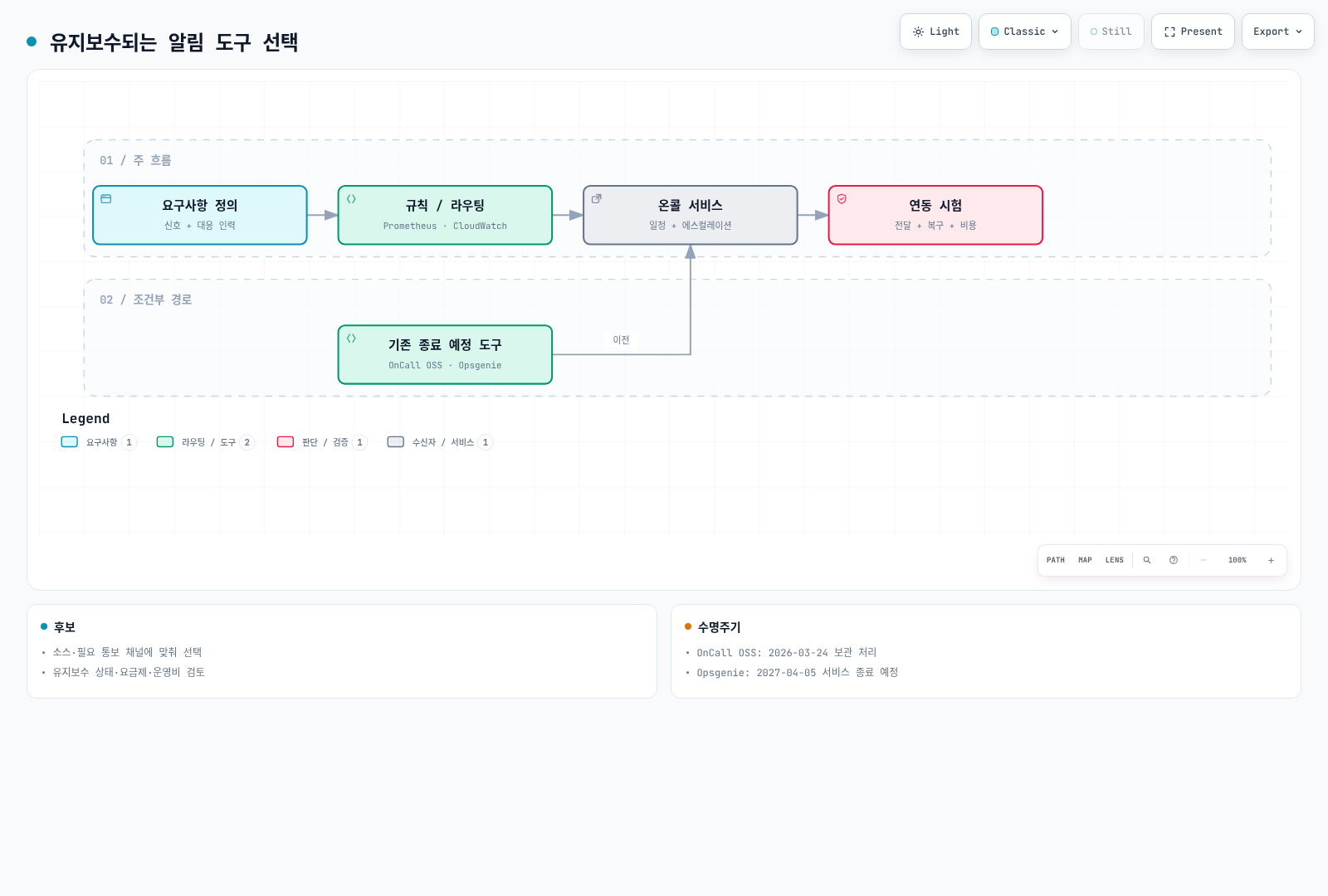Click the code icon on 기존 종료 예정 도구 node
Image resolution: width=1328 pixels, height=896 pixels.
pyautogui.click(x=351, y=338)
